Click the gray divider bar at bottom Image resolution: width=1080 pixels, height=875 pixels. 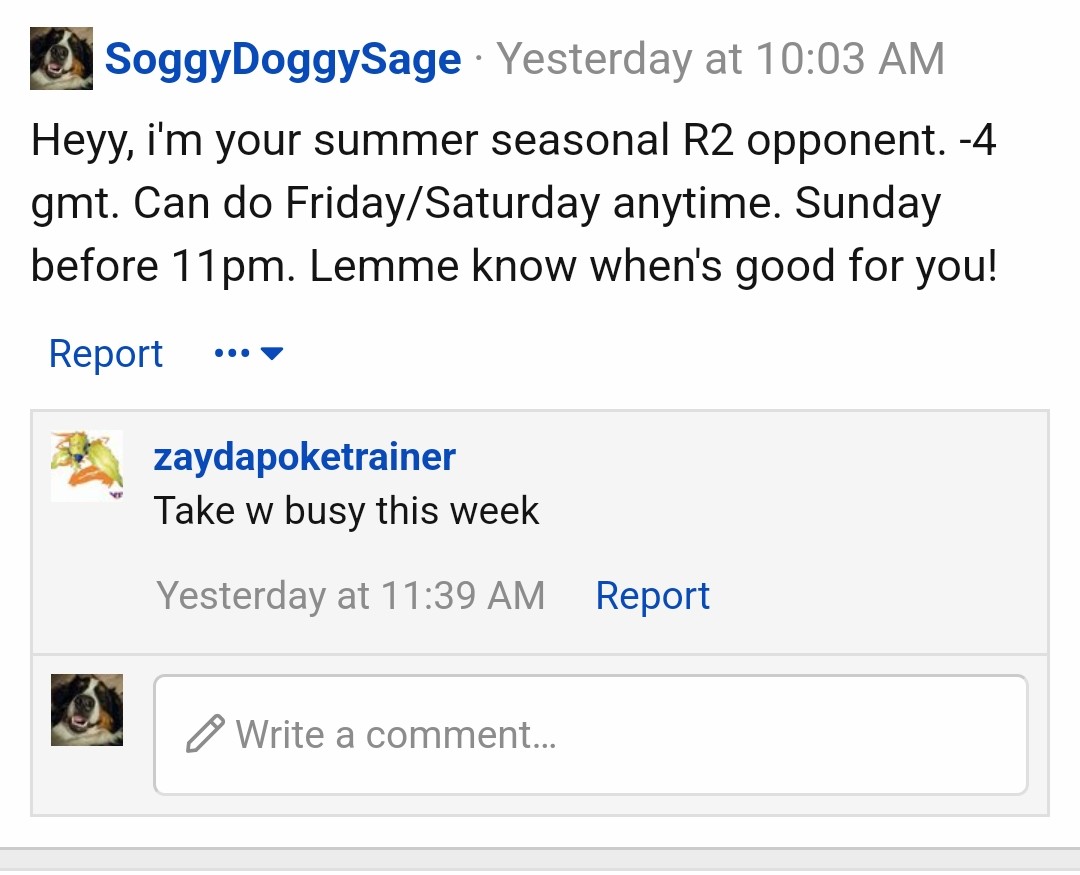click(x=540, y=861)
